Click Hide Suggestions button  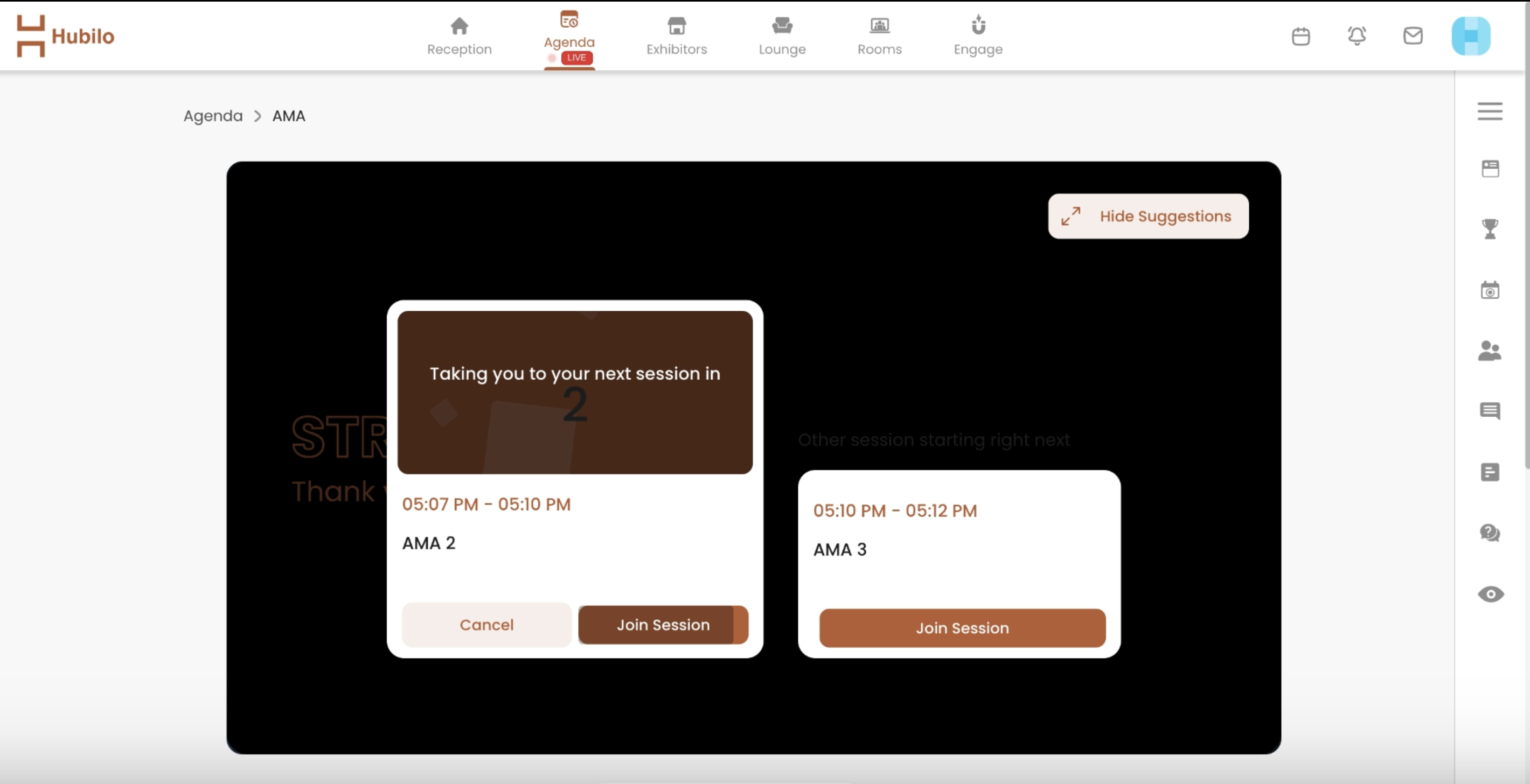pyautogui.click(x=1148, y=216)
